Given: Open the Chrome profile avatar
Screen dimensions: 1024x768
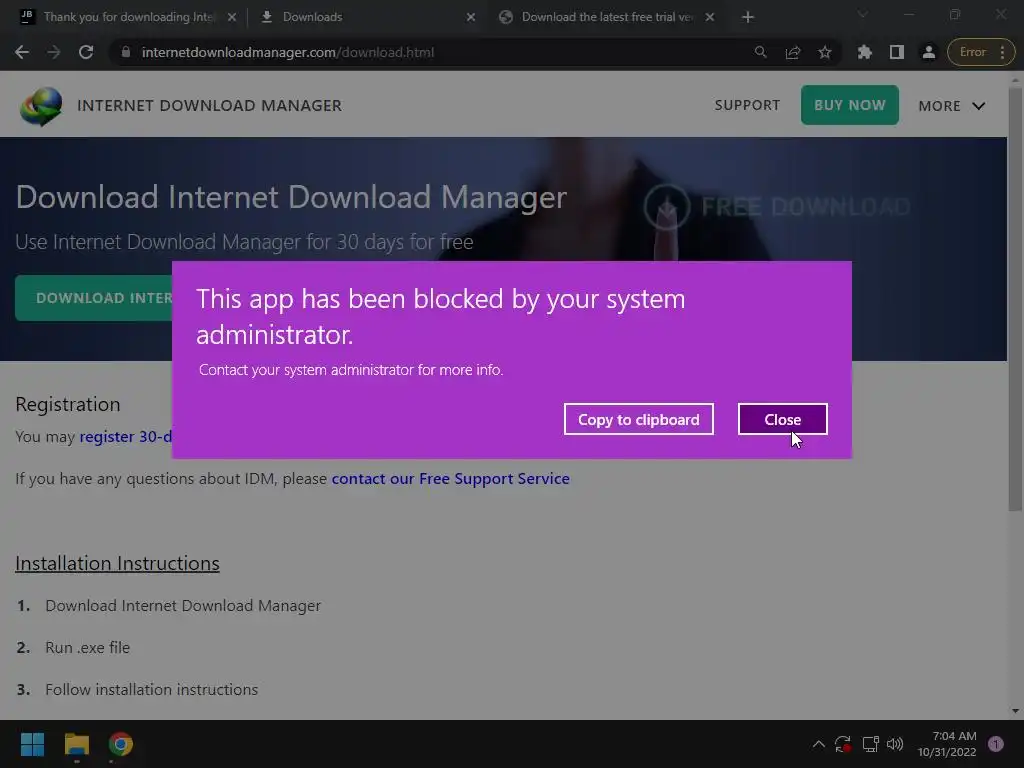Looking at the screenshot, I should 929,52.
